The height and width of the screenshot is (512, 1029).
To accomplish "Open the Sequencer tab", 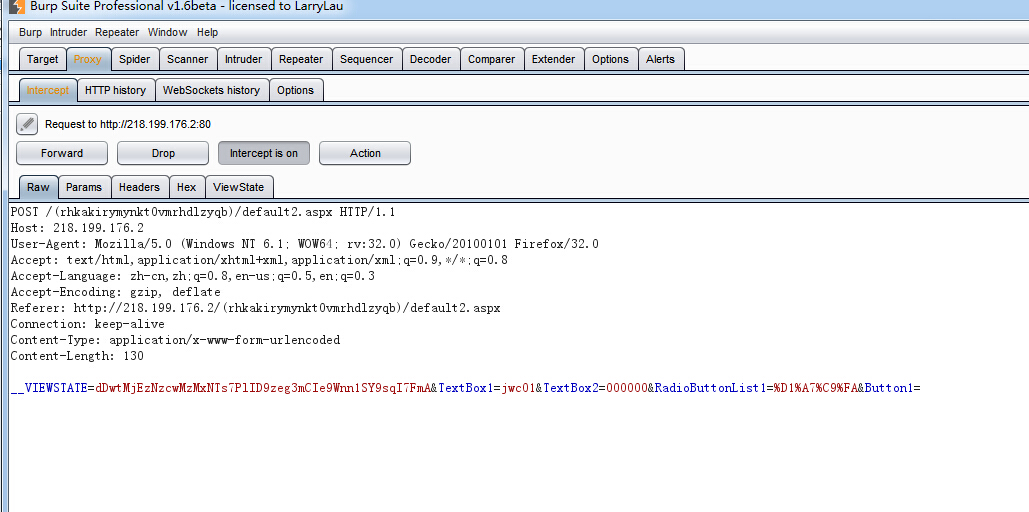I will click(x=367, y=59).
